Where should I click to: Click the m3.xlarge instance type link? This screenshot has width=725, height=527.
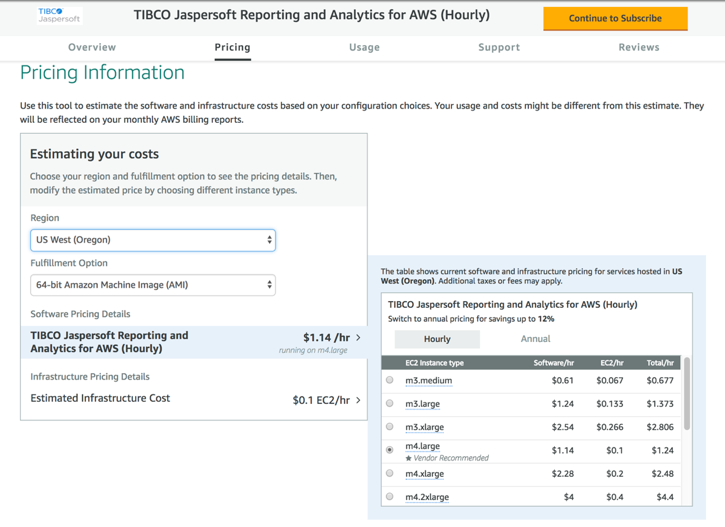424,427
